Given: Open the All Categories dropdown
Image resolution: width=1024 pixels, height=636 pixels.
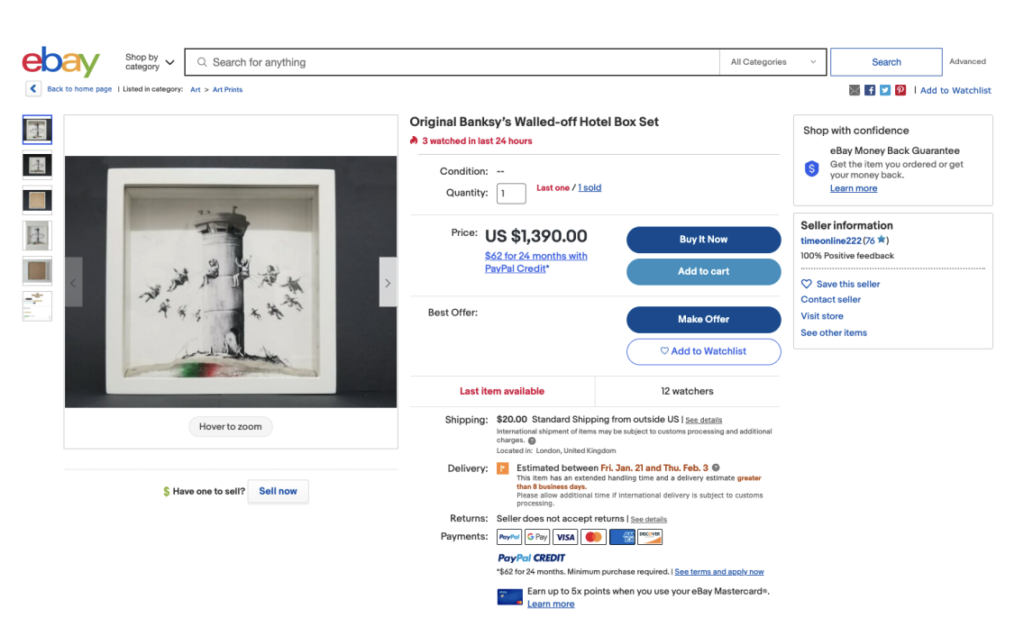Looking at the screenshot, I should [773, 62].
